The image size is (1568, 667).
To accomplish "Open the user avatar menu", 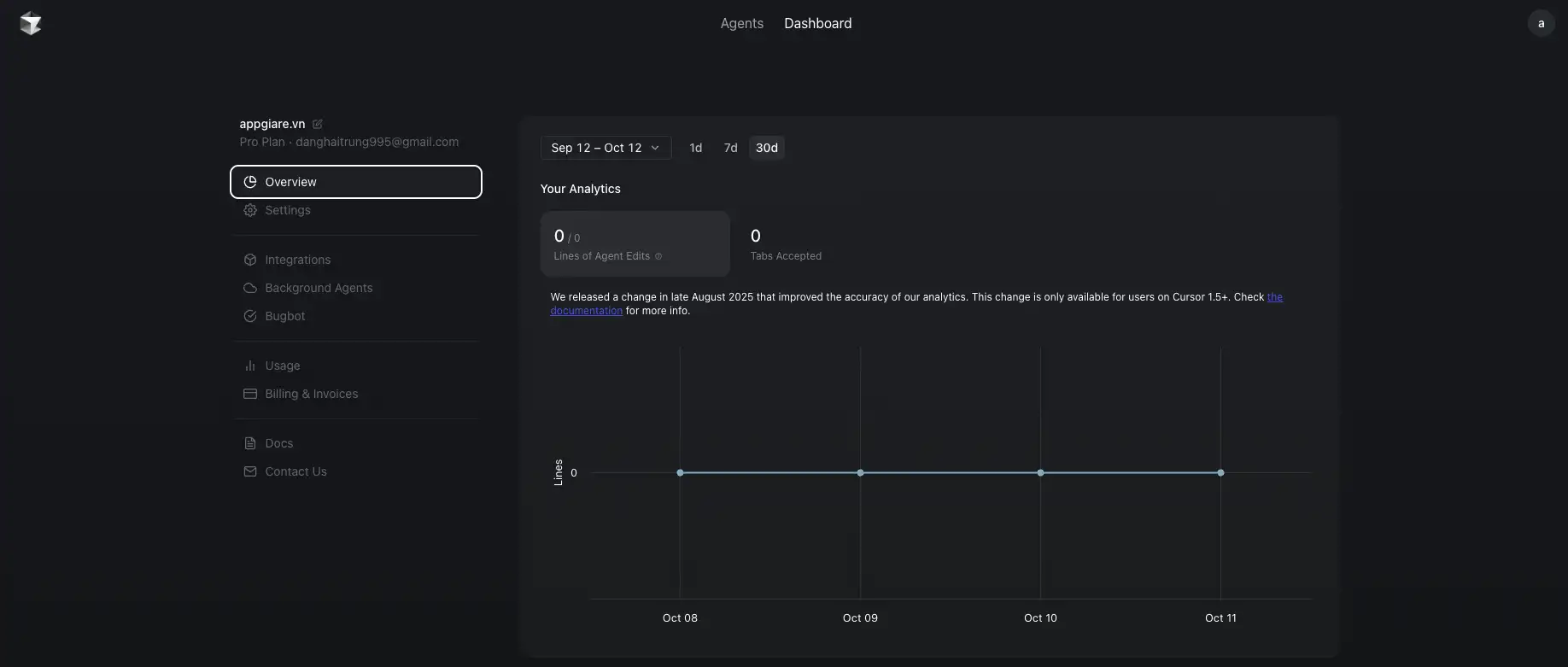I will 1541,23.
